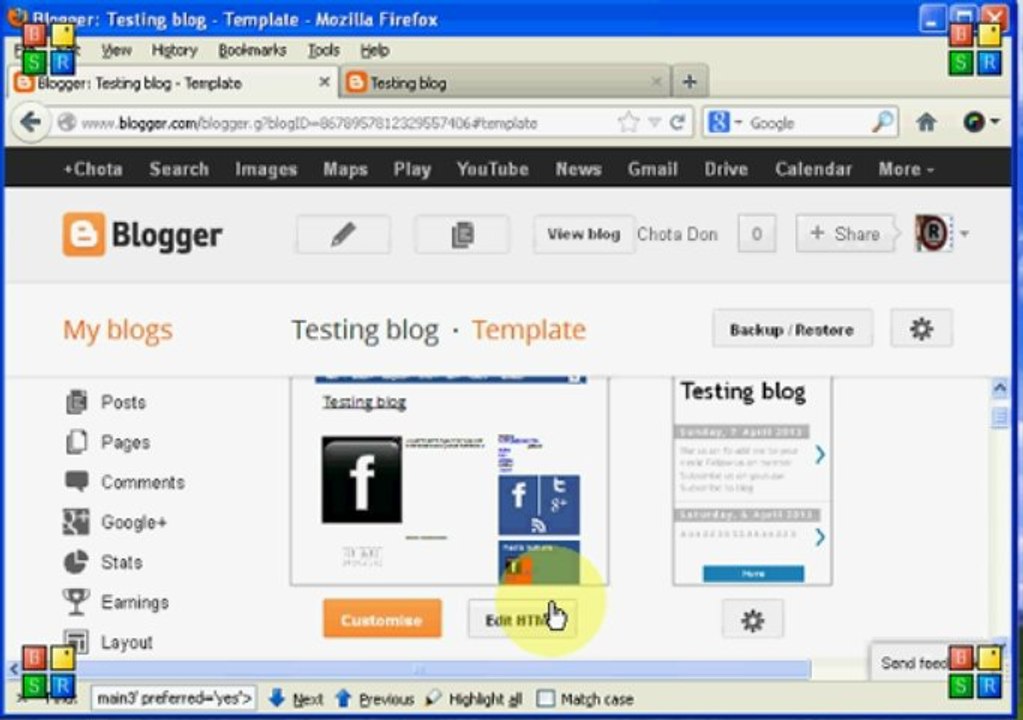The width and height of the screenshot is (1023, 720).
Task: Open mobile template gear icon
Action: pos(752,620)
